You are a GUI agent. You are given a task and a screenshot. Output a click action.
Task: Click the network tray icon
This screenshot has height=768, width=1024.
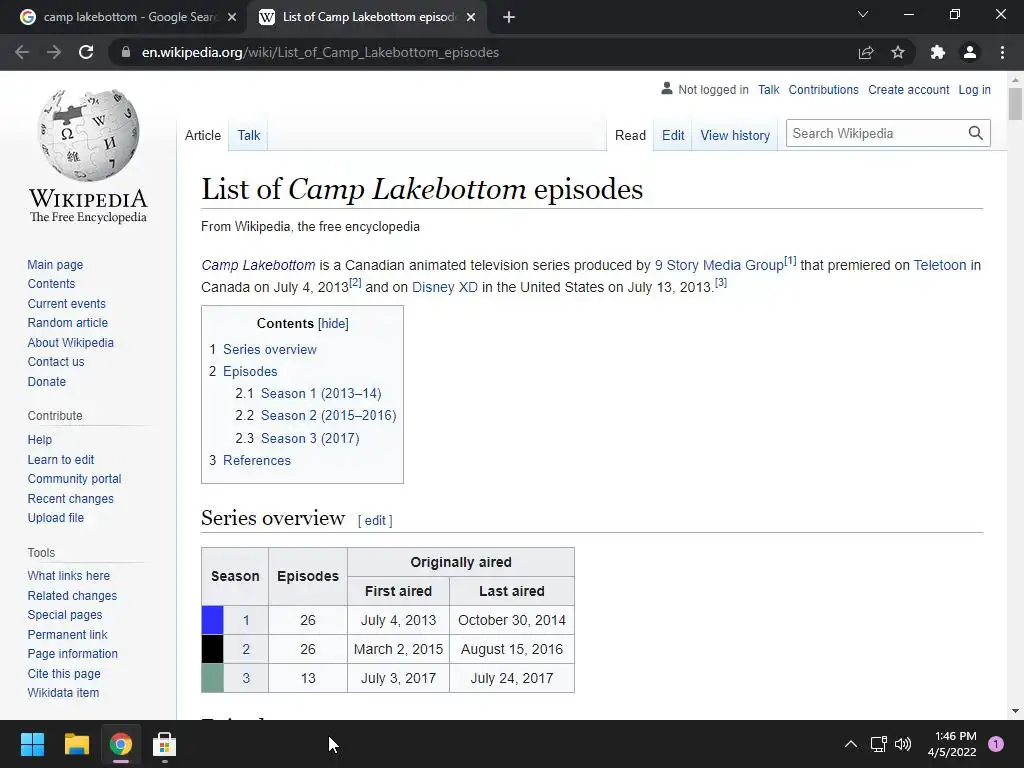(878, 744)
